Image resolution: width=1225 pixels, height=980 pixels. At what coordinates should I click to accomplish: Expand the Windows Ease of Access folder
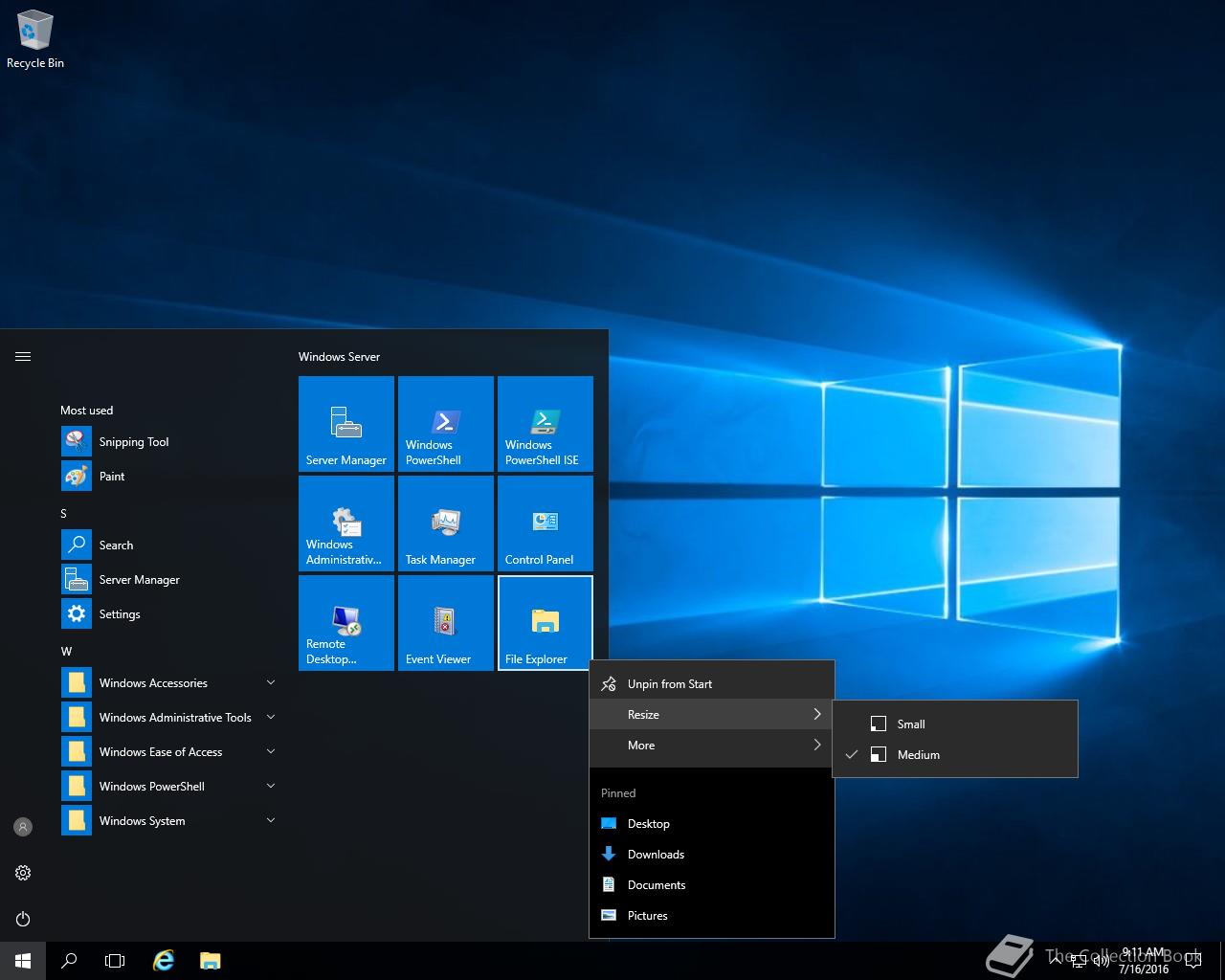pos(168,752)
